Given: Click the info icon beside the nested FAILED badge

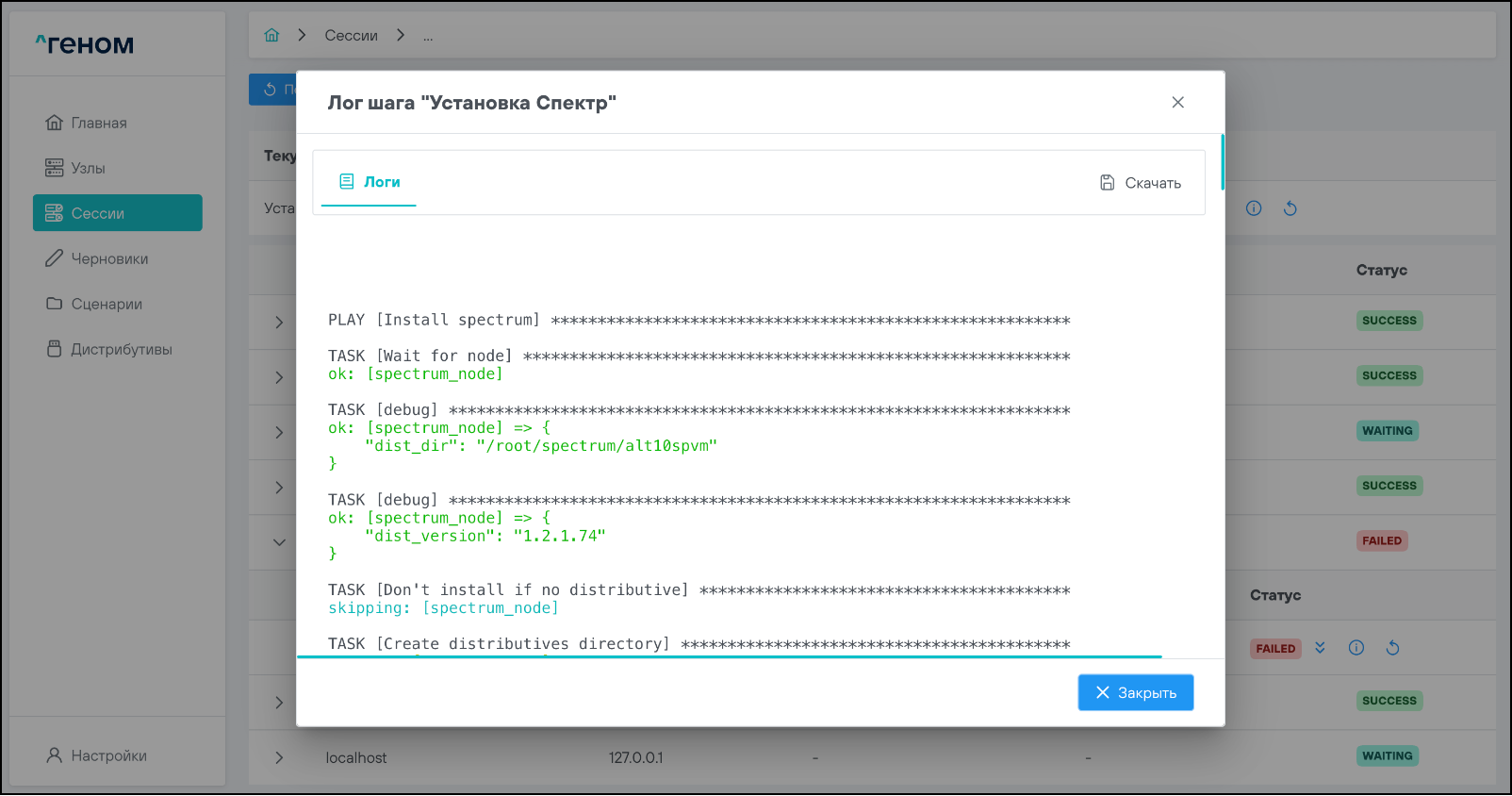Looking at the screenshot, I should 1356,648.
